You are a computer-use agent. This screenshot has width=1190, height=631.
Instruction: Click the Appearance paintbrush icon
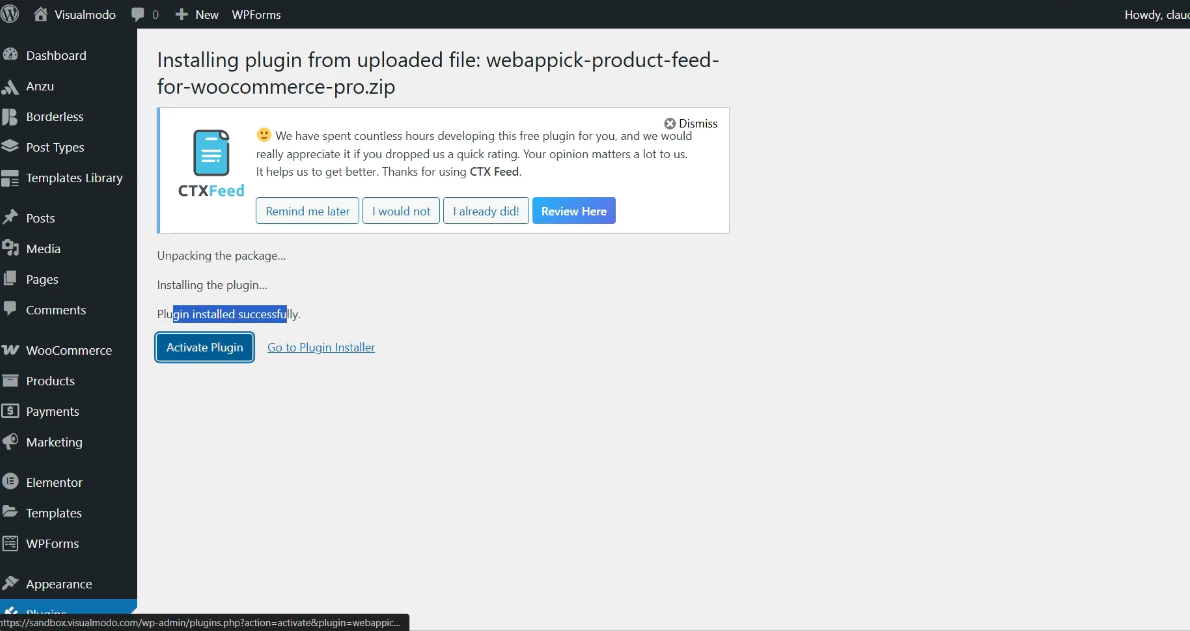tap(10, 584)
